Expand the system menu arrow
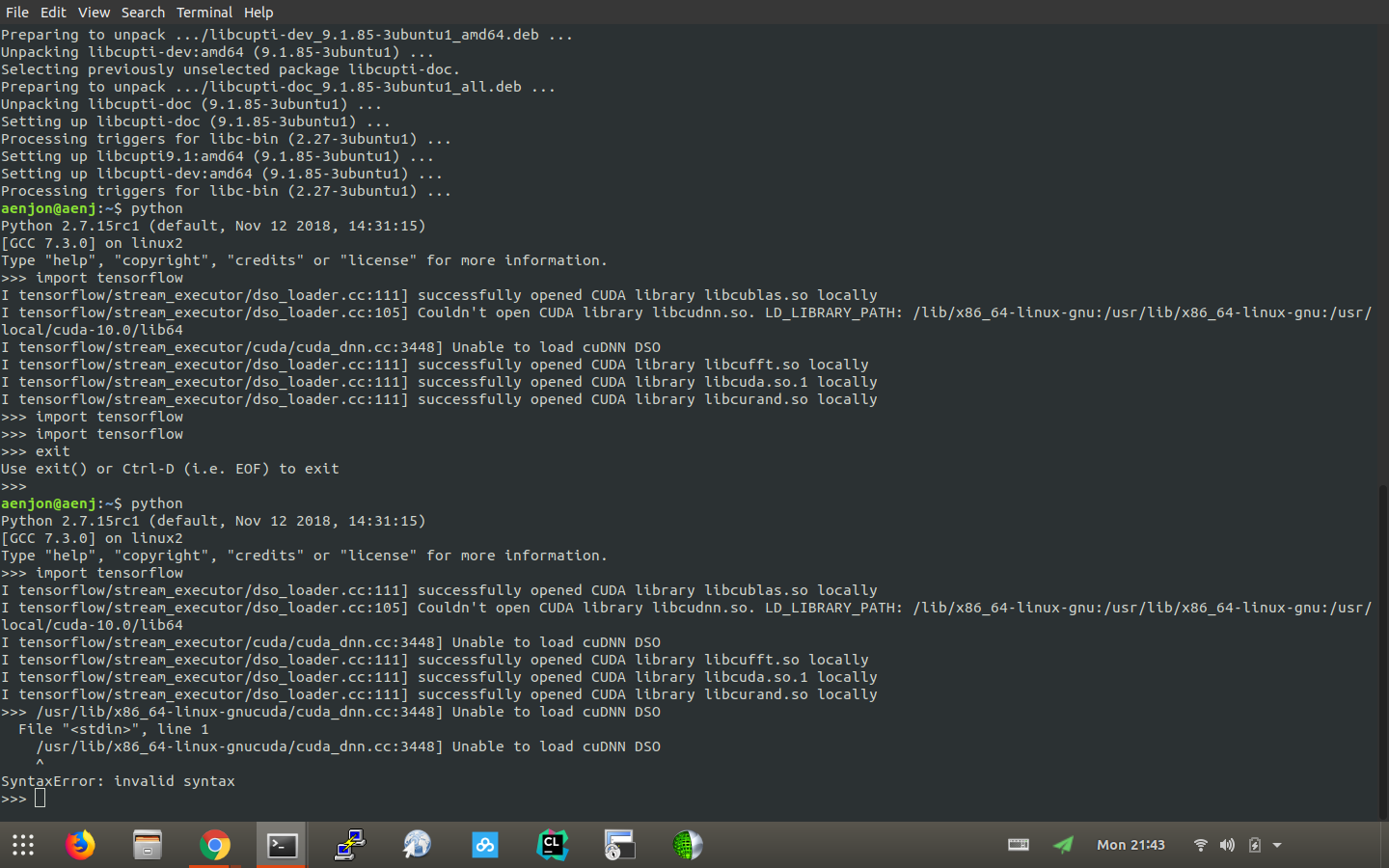 (x=1277, y=845)
